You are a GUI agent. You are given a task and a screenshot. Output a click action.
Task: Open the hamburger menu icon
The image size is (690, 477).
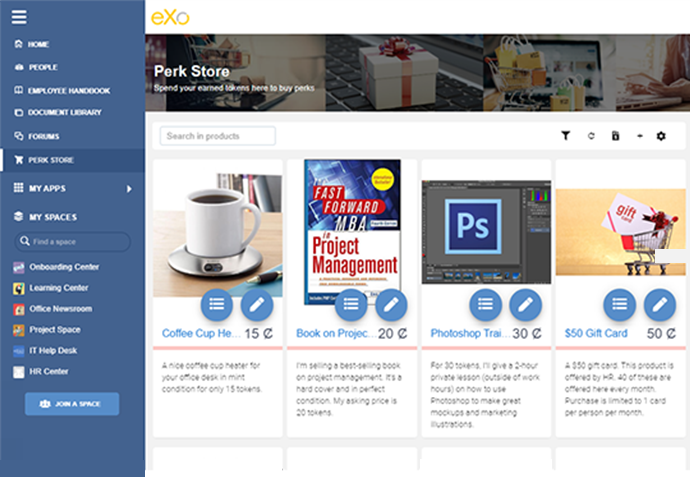pos(19,17)
